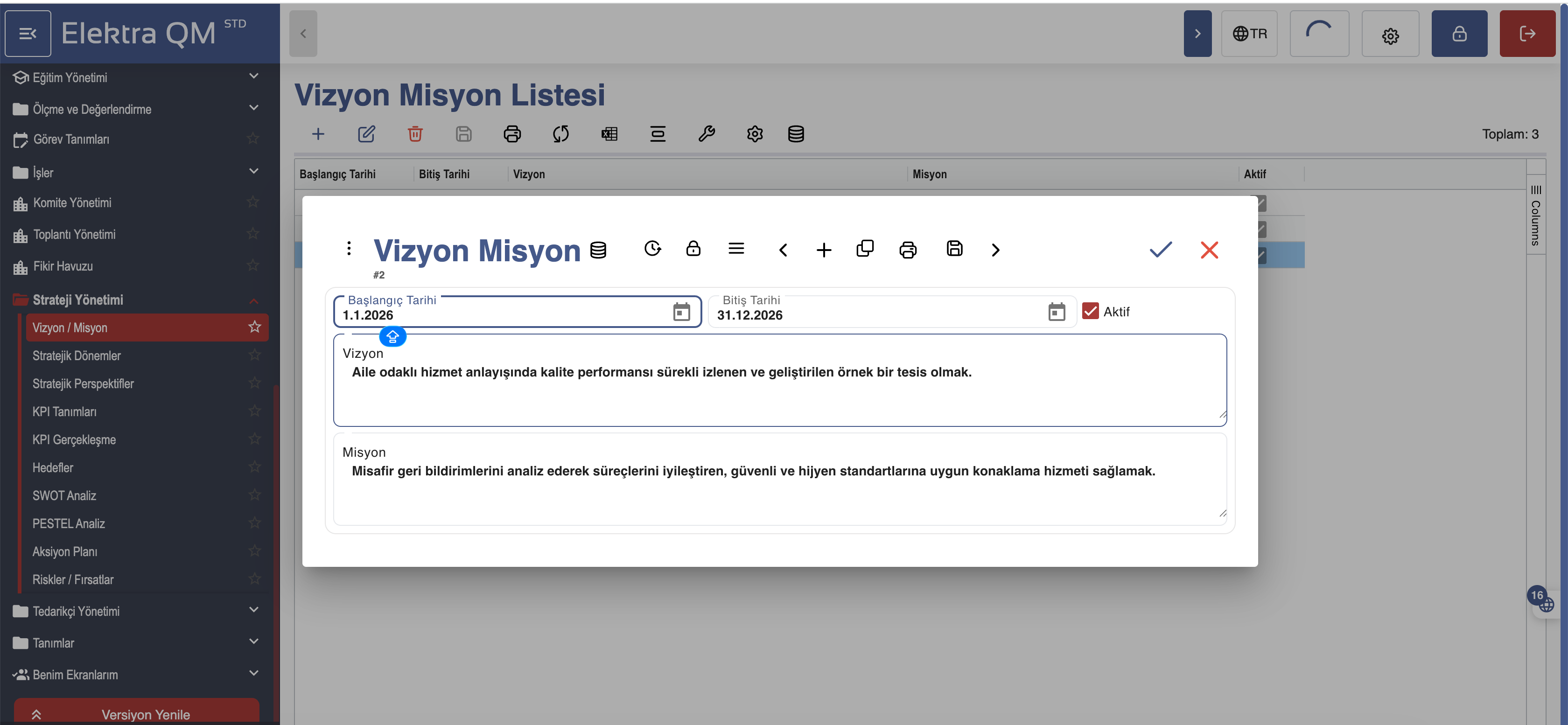This screenshot has height=725, width=1568.
Task: Open Stratejik Dönemler menu item
Action: (x=77, y=356)
